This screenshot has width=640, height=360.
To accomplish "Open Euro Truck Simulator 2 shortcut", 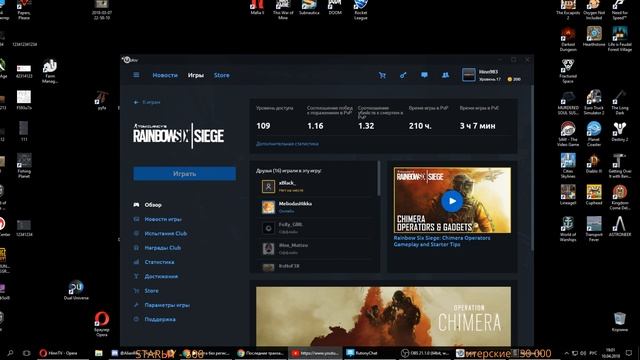I will 594,102.
